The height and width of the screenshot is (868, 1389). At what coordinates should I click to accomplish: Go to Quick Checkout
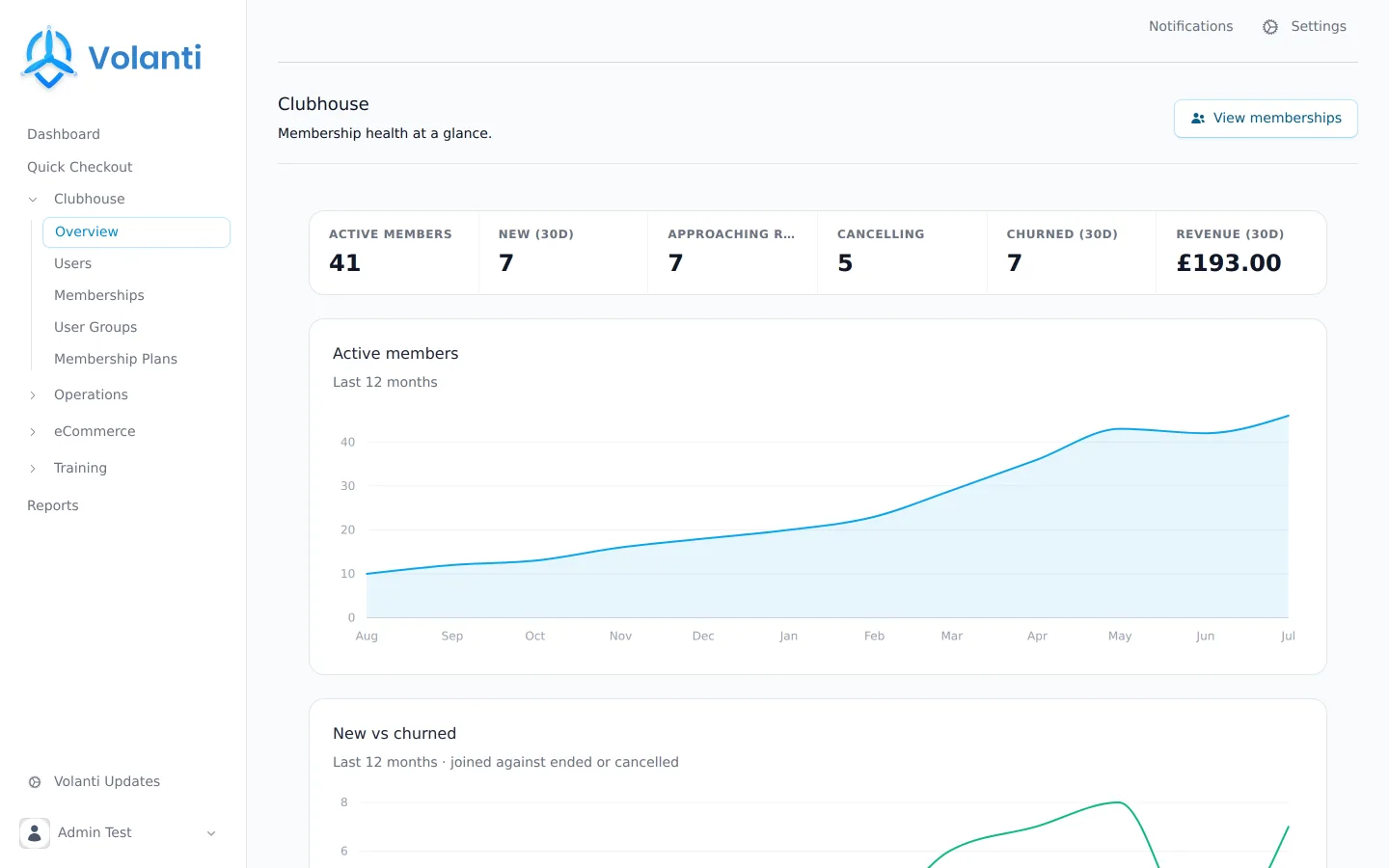click(80, 167)
